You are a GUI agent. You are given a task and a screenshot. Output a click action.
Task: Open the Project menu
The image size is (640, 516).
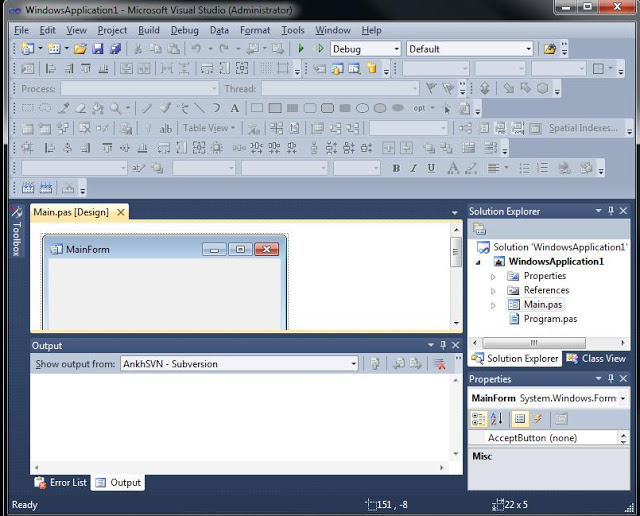coord(112,30)
